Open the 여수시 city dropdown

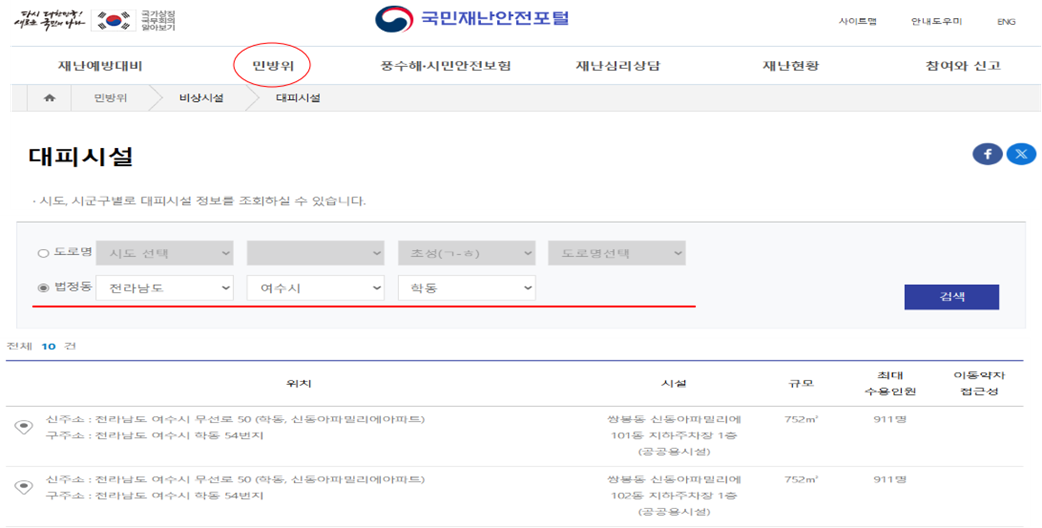(316, 288)
